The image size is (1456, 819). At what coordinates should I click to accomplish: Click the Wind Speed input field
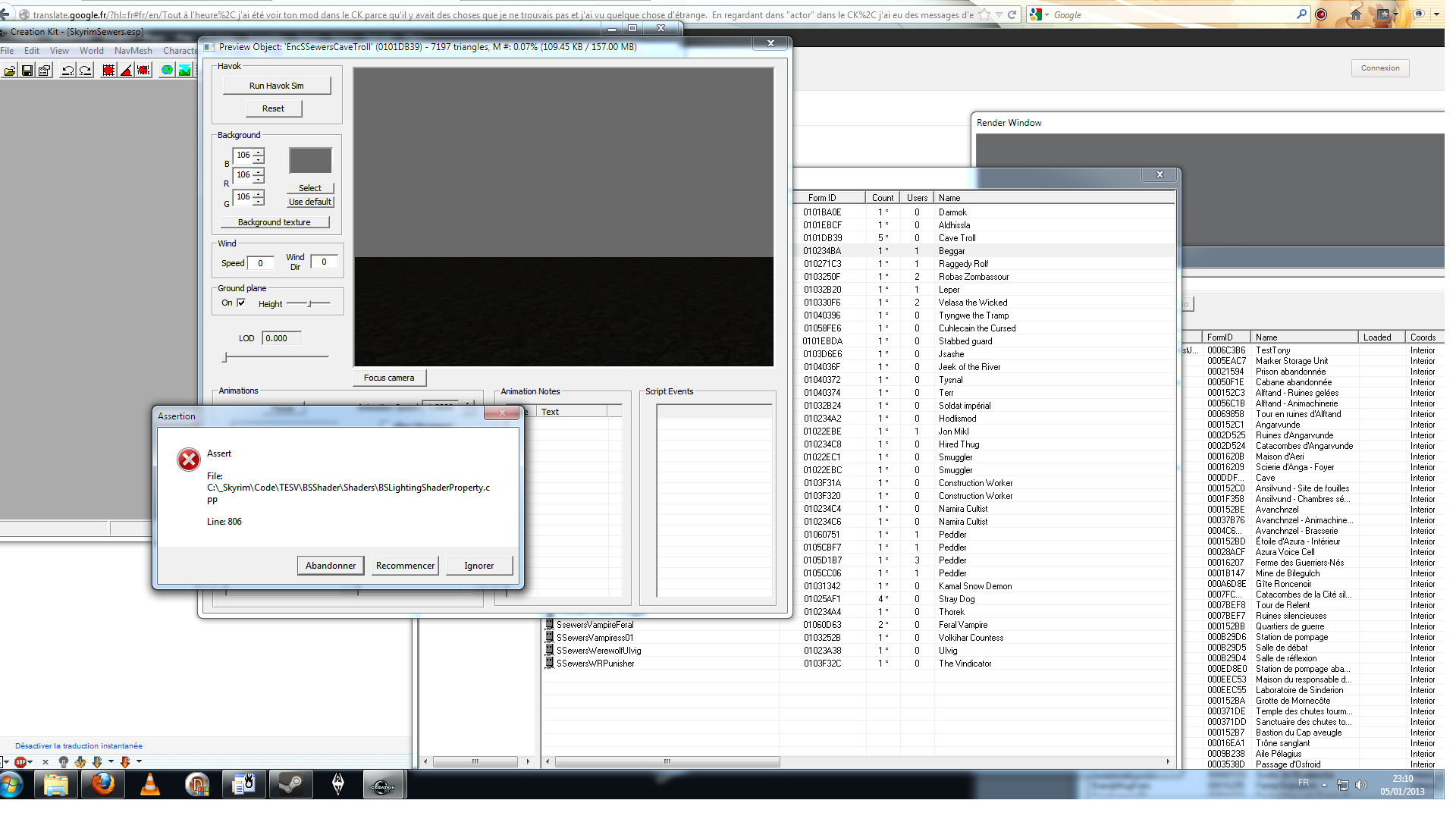click(x=261, y=263)
